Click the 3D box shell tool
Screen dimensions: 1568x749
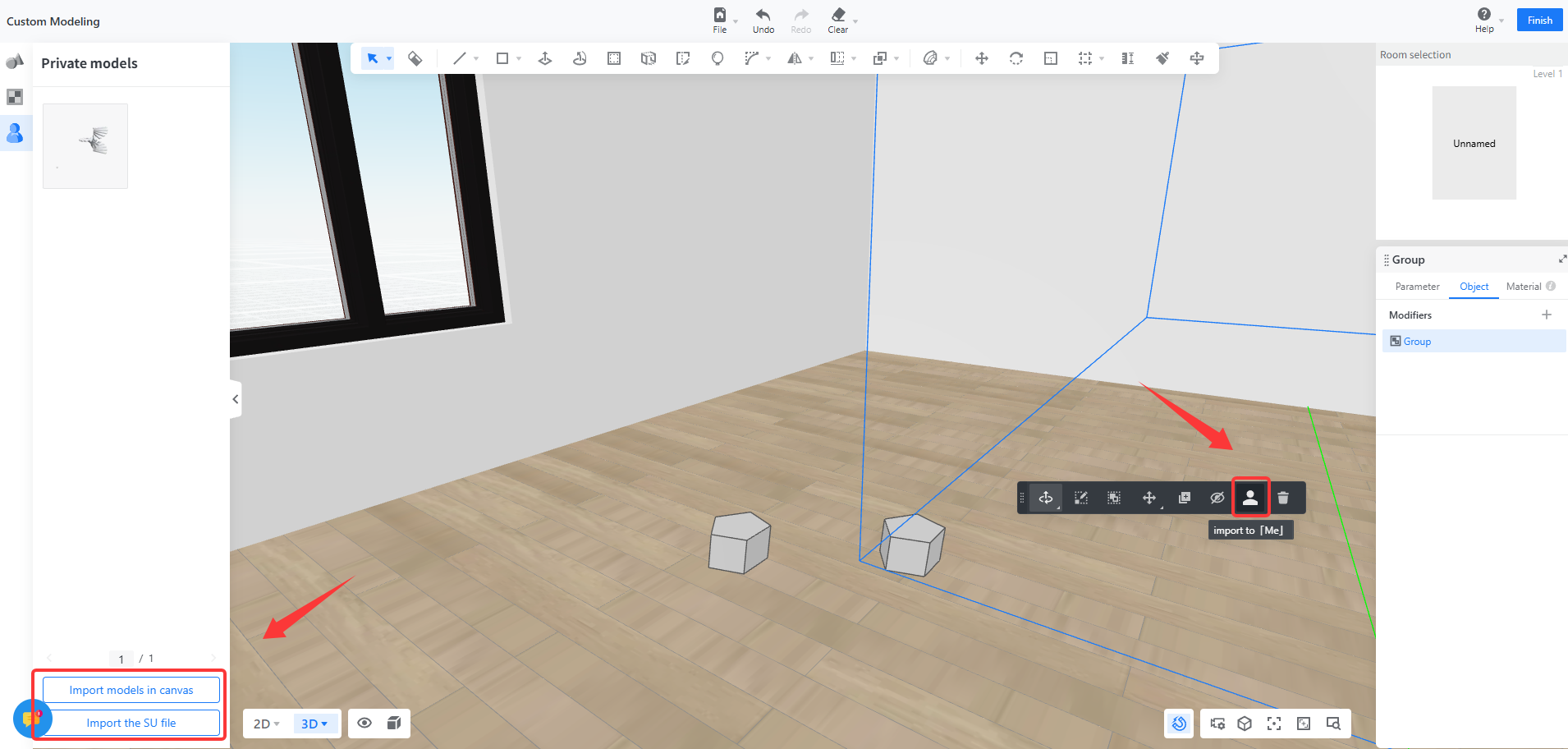pos(649,58)
